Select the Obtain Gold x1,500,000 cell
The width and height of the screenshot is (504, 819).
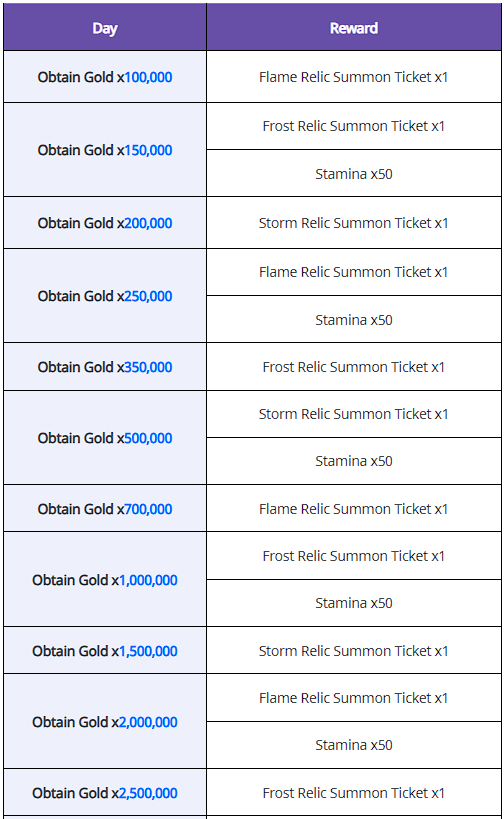[105, 651]
